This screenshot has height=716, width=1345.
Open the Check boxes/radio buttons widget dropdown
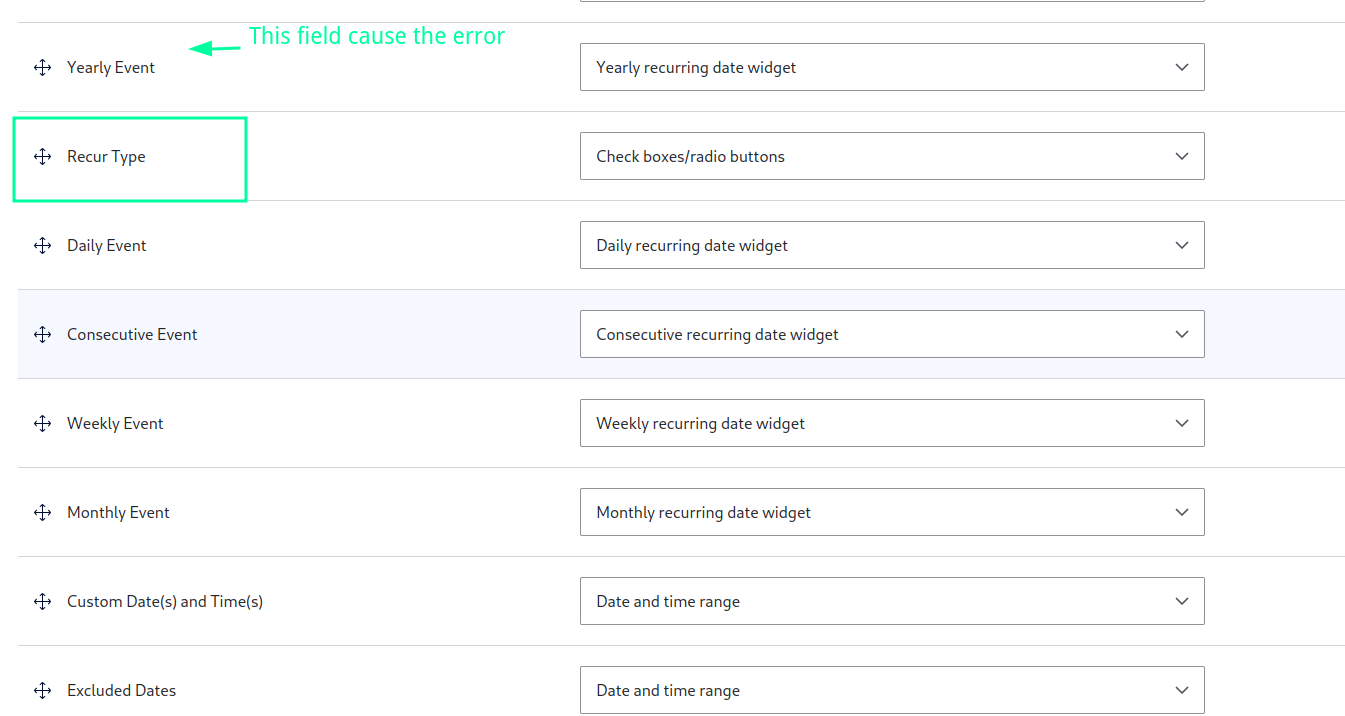pyautogui.click(x=891, y=157)
